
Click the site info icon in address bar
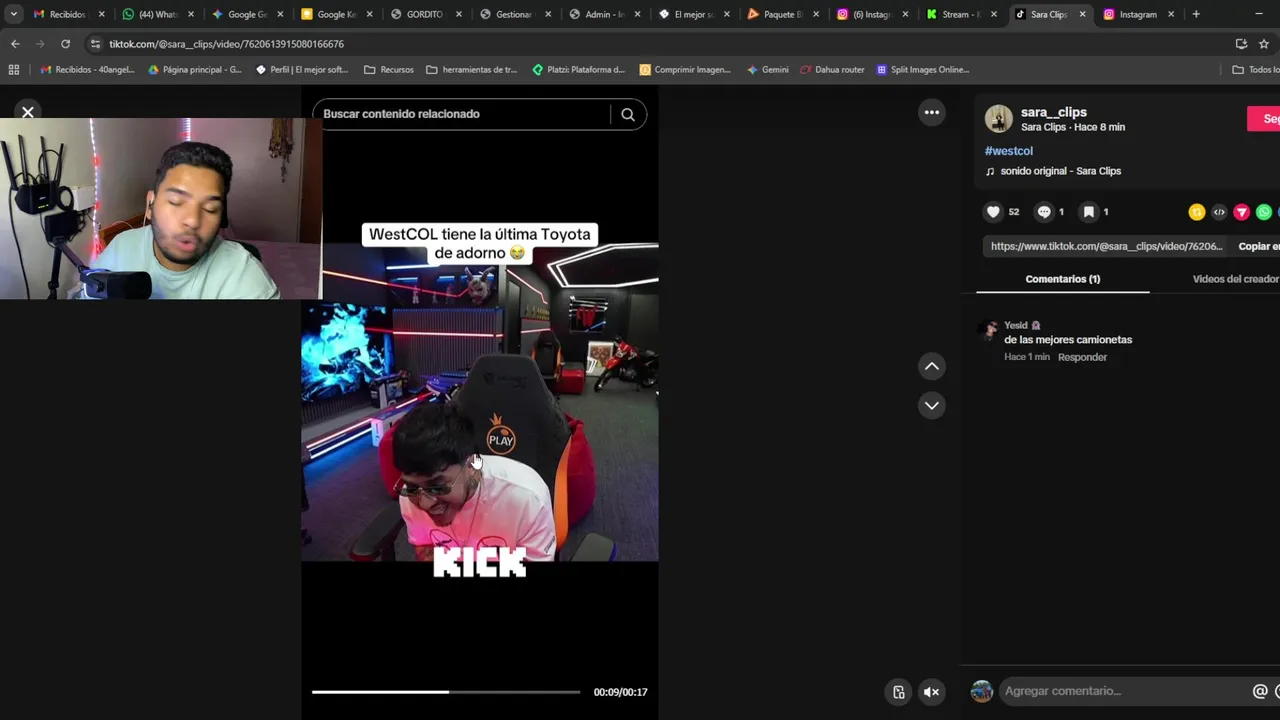(x=95, y=44)
